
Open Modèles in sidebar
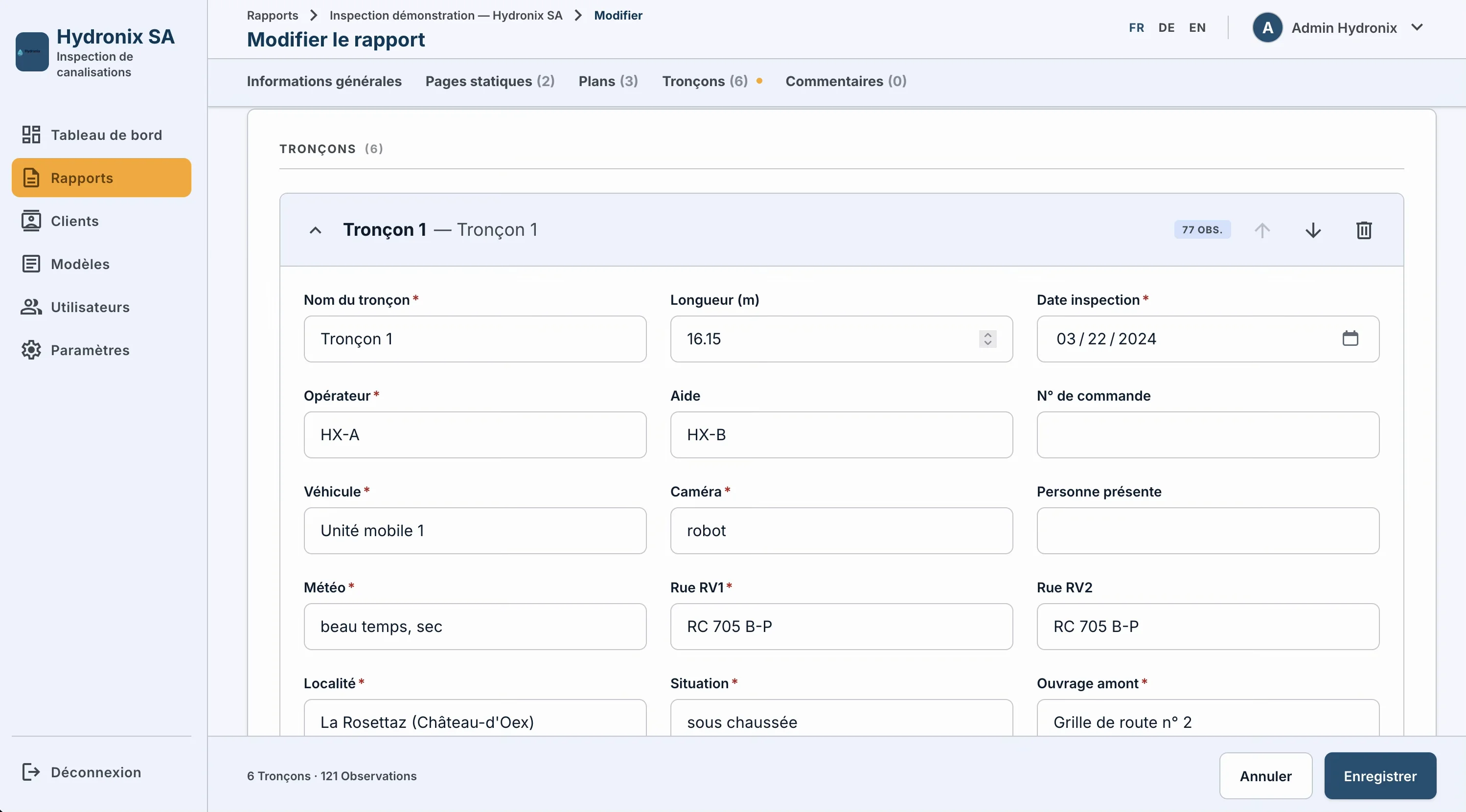[101, 264]
